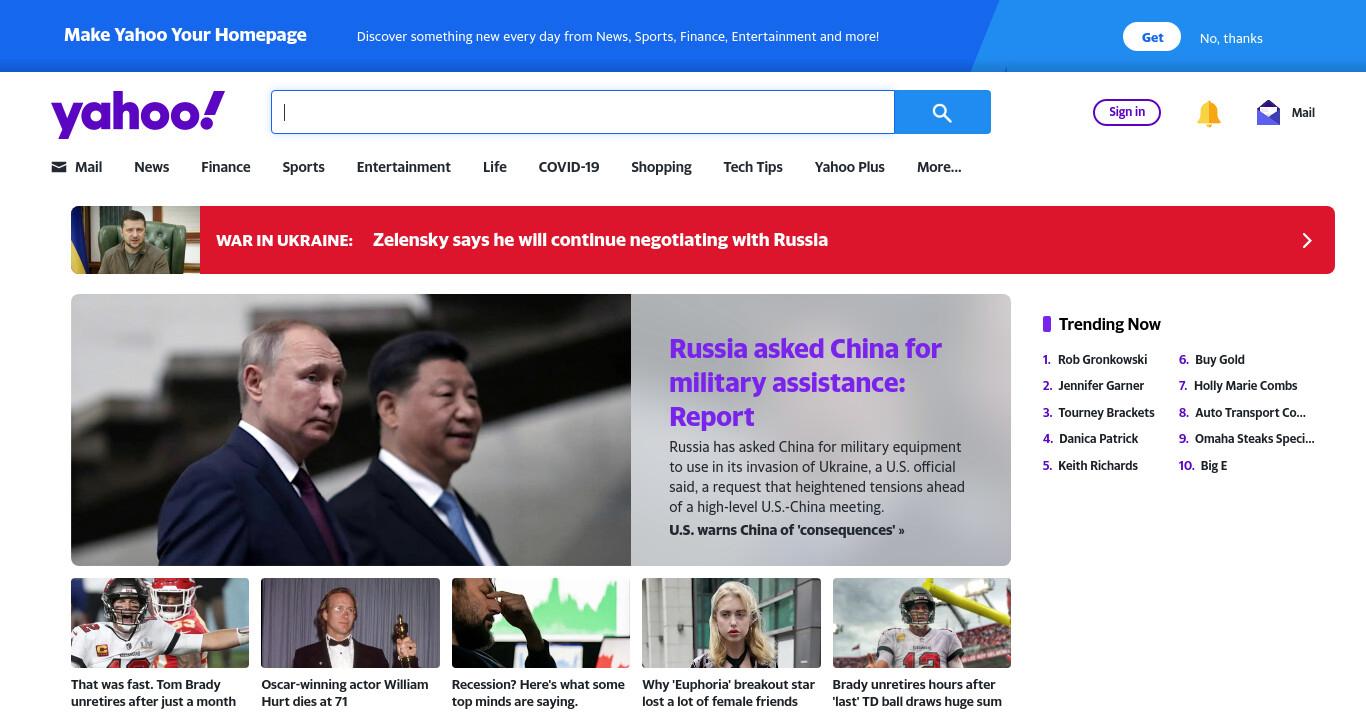Viewport: 1366px width, 728px height.
Task: Open the Finance section
Action: coord(226,167)
